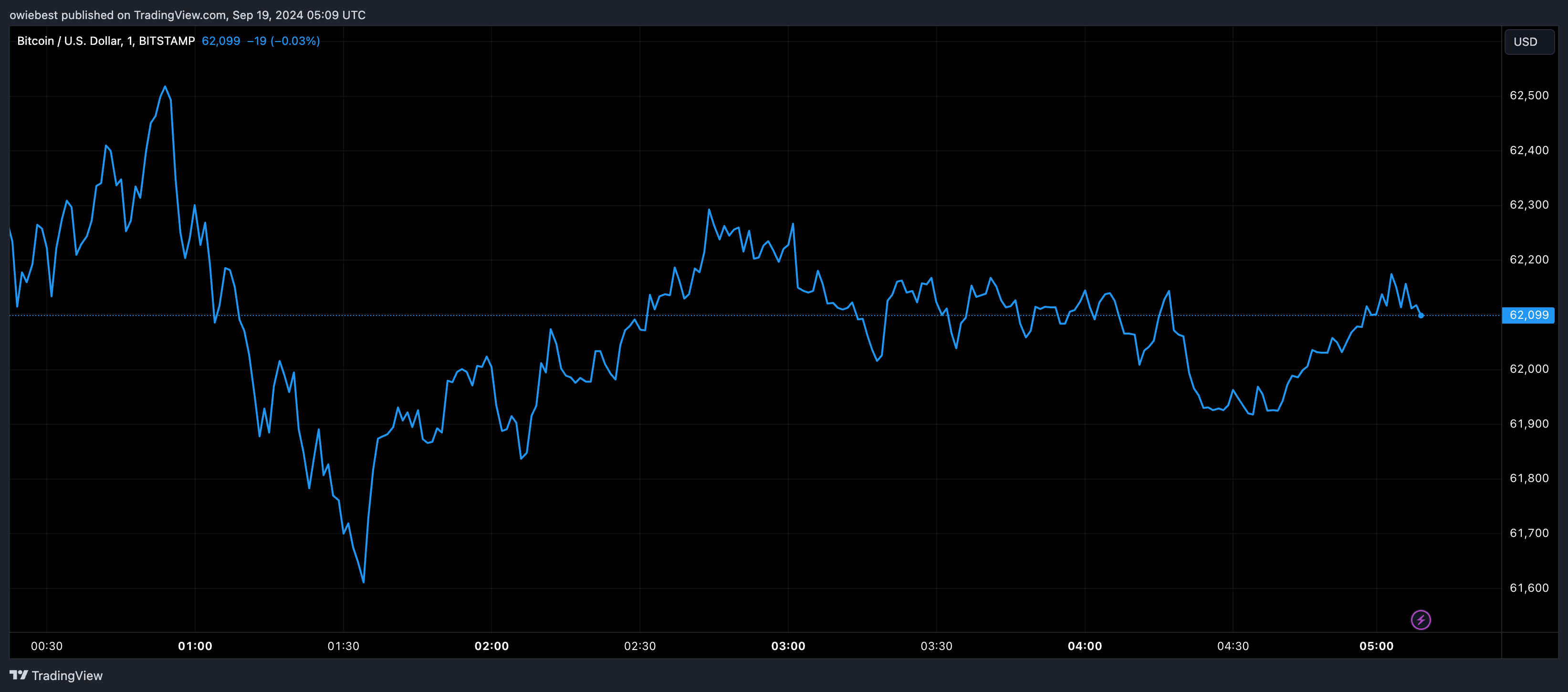Click the TradingView logo in footer
Viewport: 1568px width, 692px height.
(x=56, y=676)
